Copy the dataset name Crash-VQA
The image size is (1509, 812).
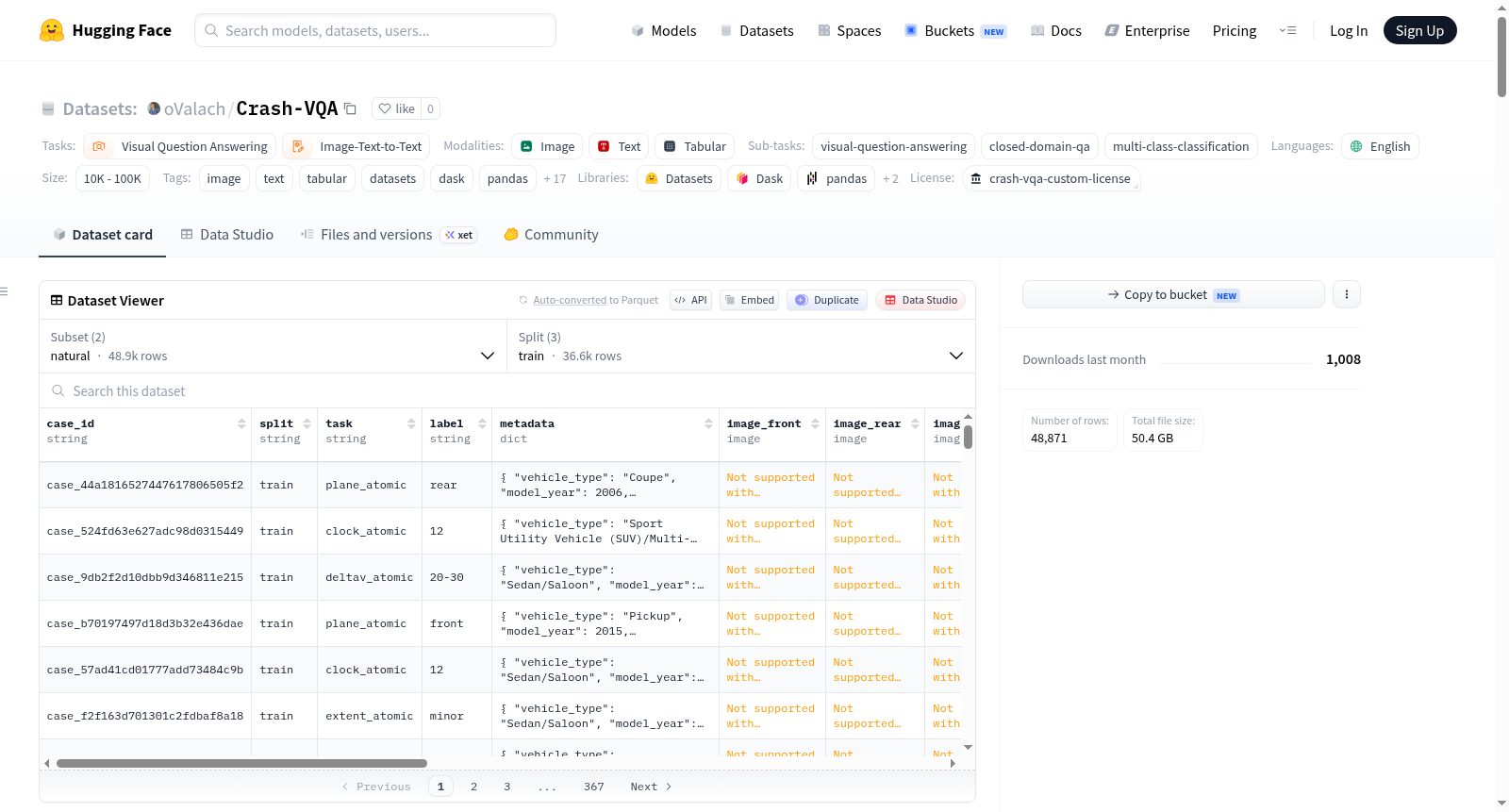pos(350,108)
